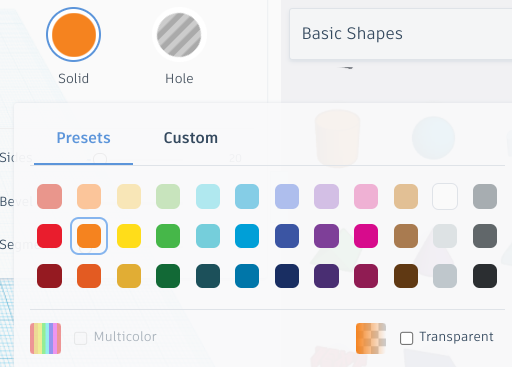Select the bright green color swatch
Screen dimensions: 512x367
[x=168, y=236]
